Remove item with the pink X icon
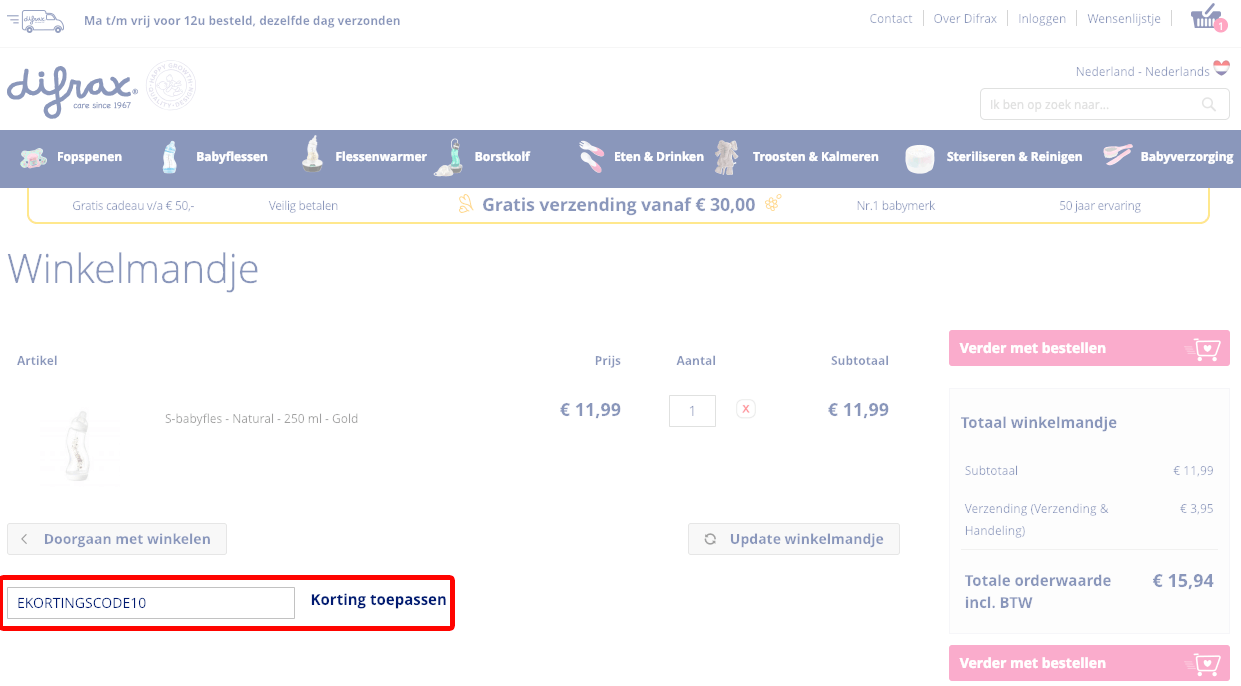The width and height of the screenshot is (1241, 686). tap(746, 409)
